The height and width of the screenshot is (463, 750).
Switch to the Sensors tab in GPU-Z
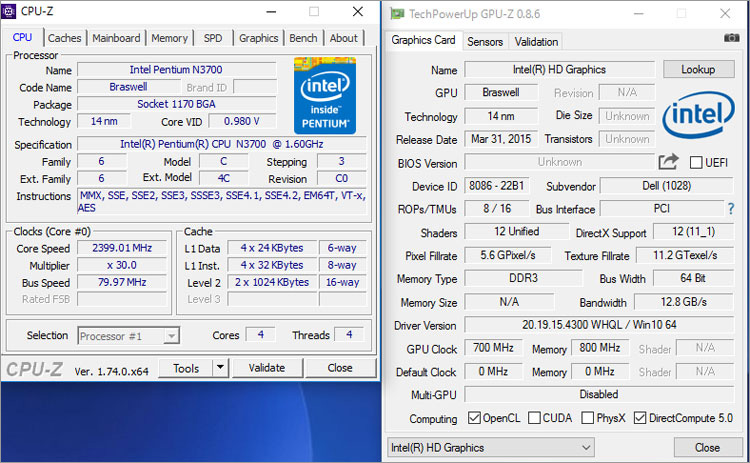click(x=485, y=42)
